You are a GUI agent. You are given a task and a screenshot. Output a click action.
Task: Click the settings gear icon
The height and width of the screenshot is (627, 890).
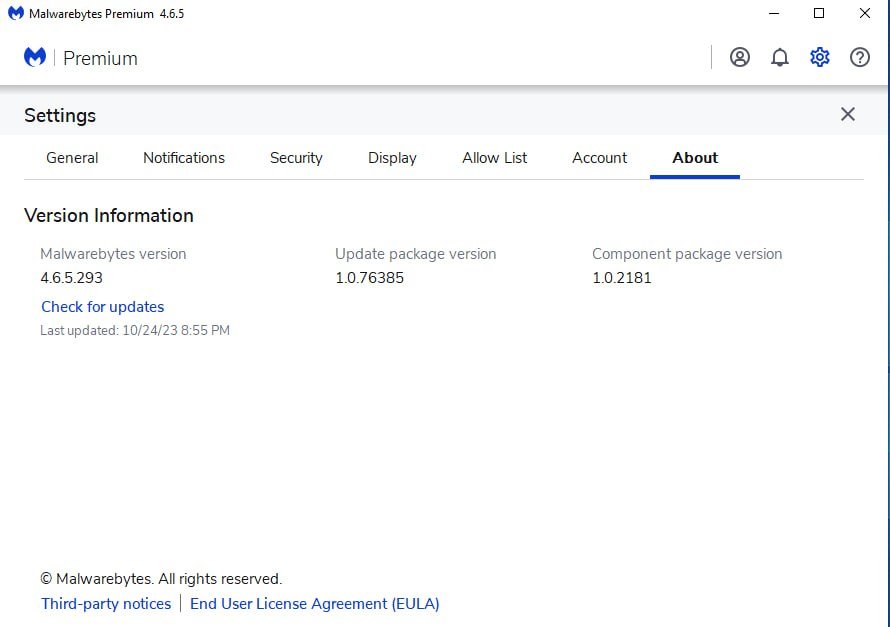coord(820,57)
